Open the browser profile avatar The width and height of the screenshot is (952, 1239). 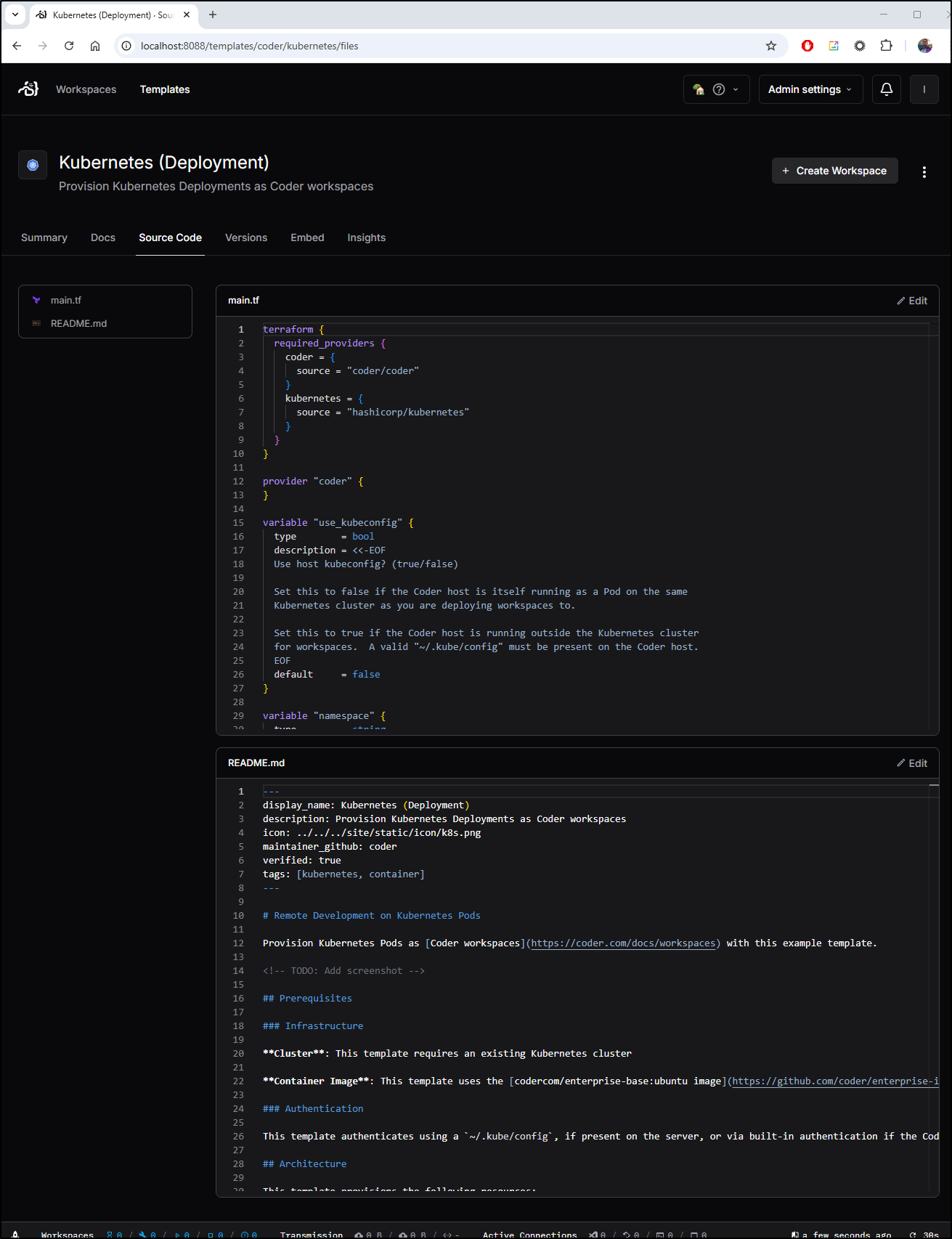(x=925, y=46)
